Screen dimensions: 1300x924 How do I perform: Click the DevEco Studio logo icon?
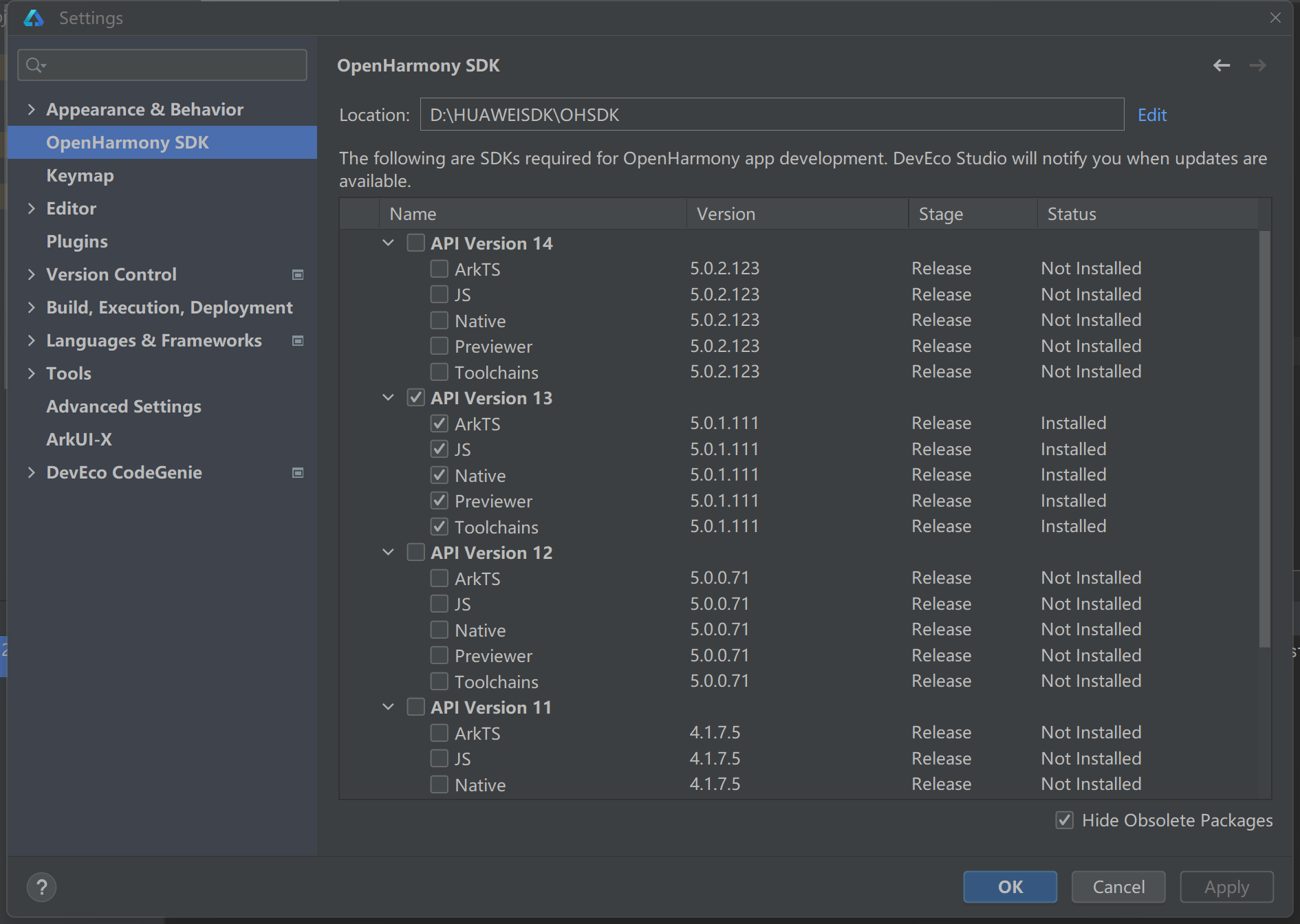pos(33,18)
